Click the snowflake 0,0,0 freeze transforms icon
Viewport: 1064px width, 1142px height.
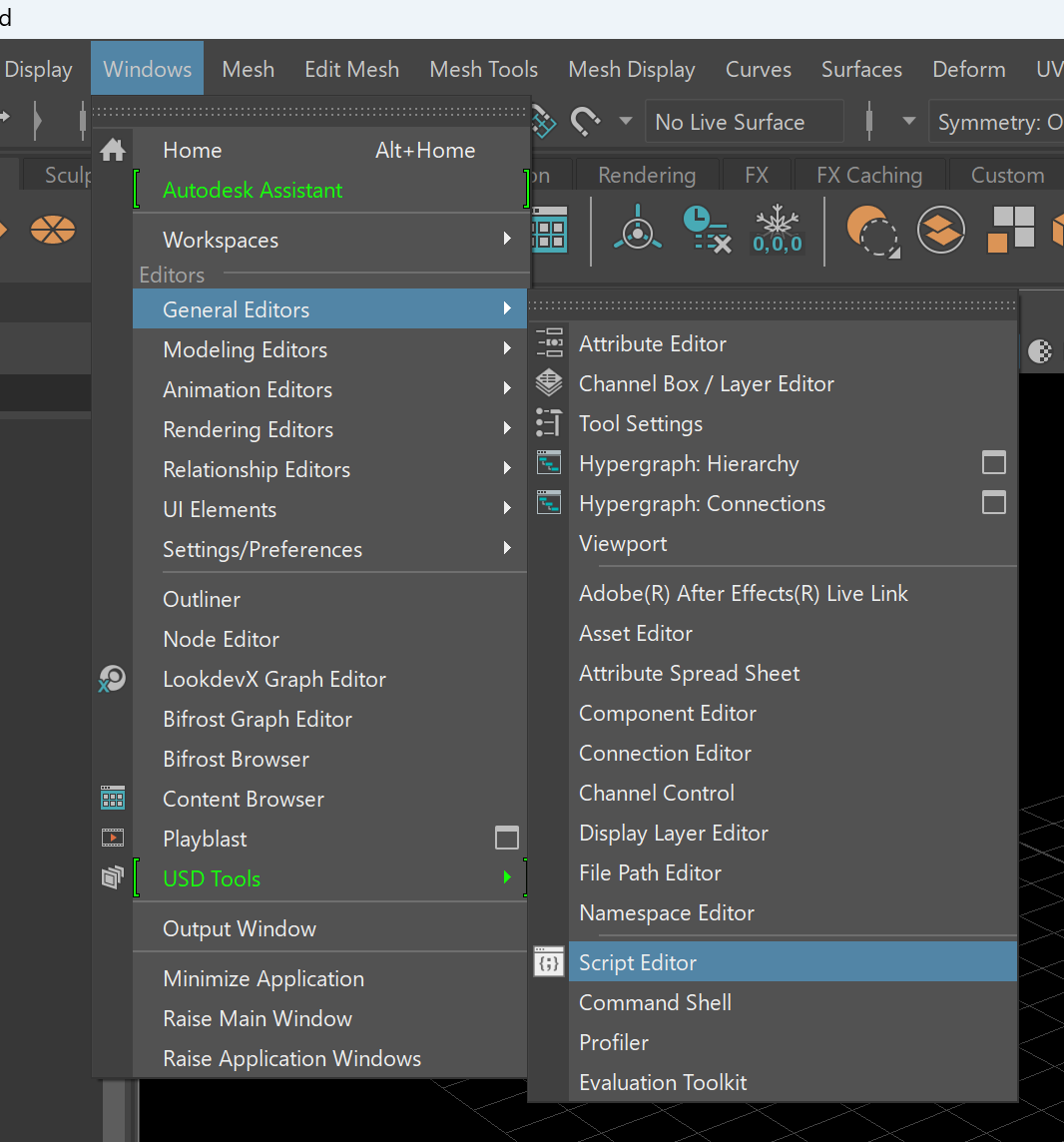point(778,231)
